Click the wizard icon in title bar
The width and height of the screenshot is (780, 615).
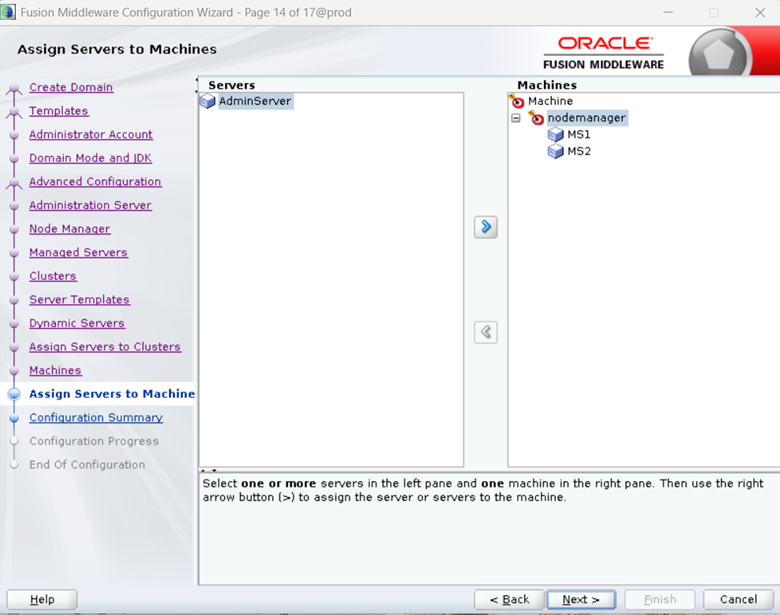8,12
